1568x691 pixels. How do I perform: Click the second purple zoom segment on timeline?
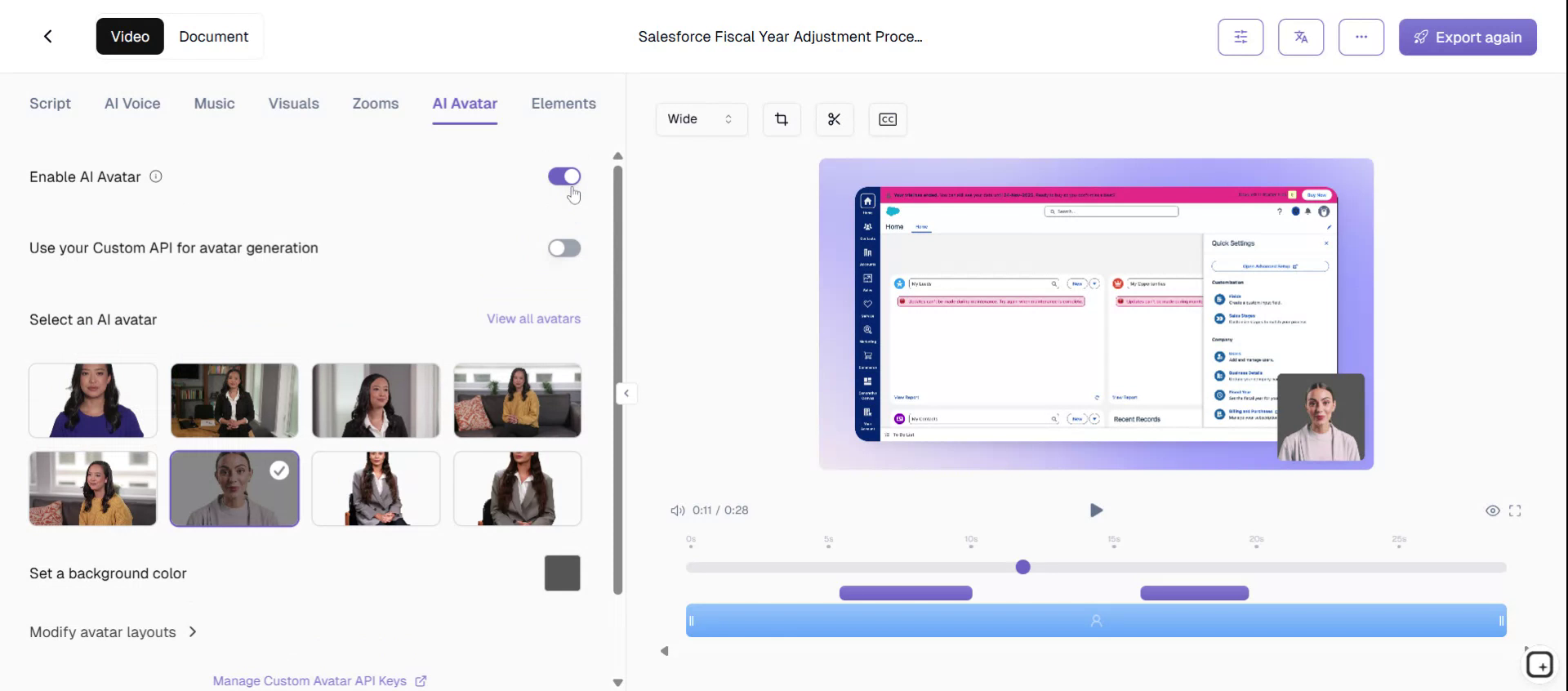pos(1194,593)
